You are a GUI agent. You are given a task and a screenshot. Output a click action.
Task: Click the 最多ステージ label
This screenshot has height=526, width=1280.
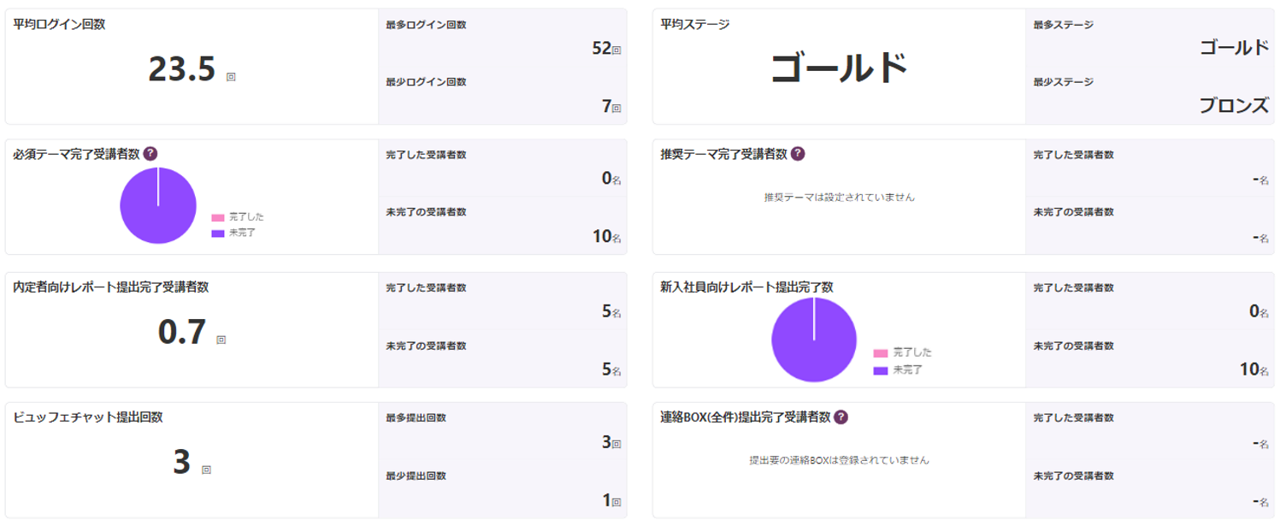pos(1063,25)
